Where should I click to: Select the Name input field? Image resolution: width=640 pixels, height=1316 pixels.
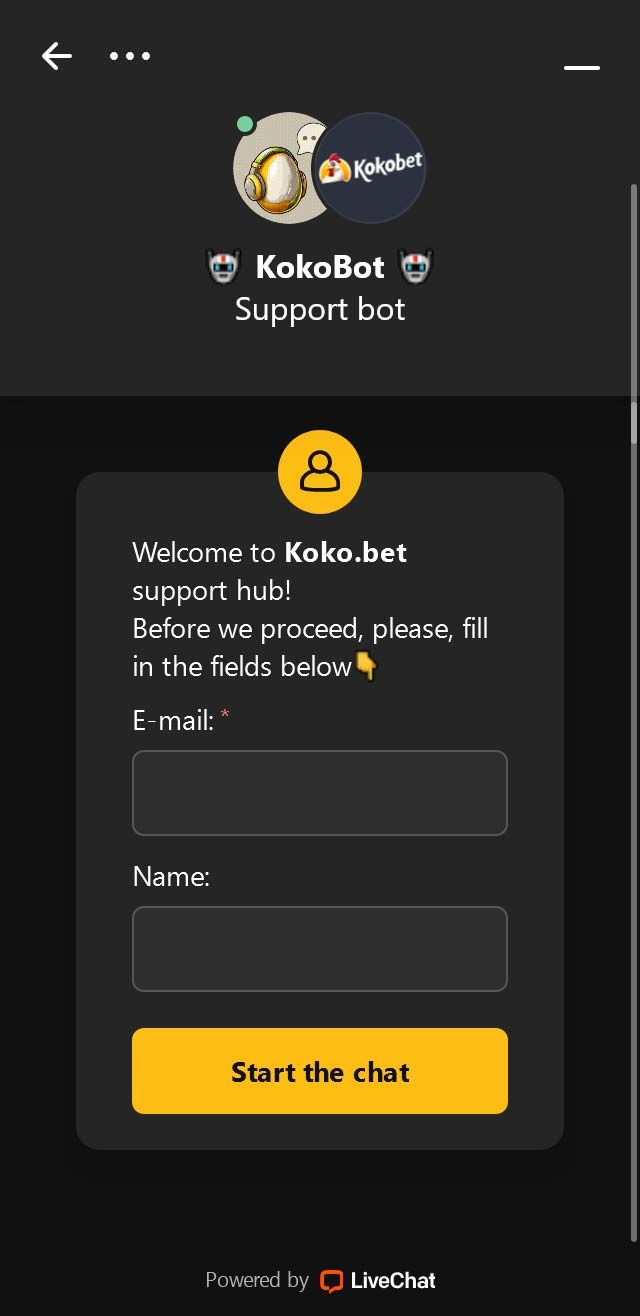coord(320,949)
